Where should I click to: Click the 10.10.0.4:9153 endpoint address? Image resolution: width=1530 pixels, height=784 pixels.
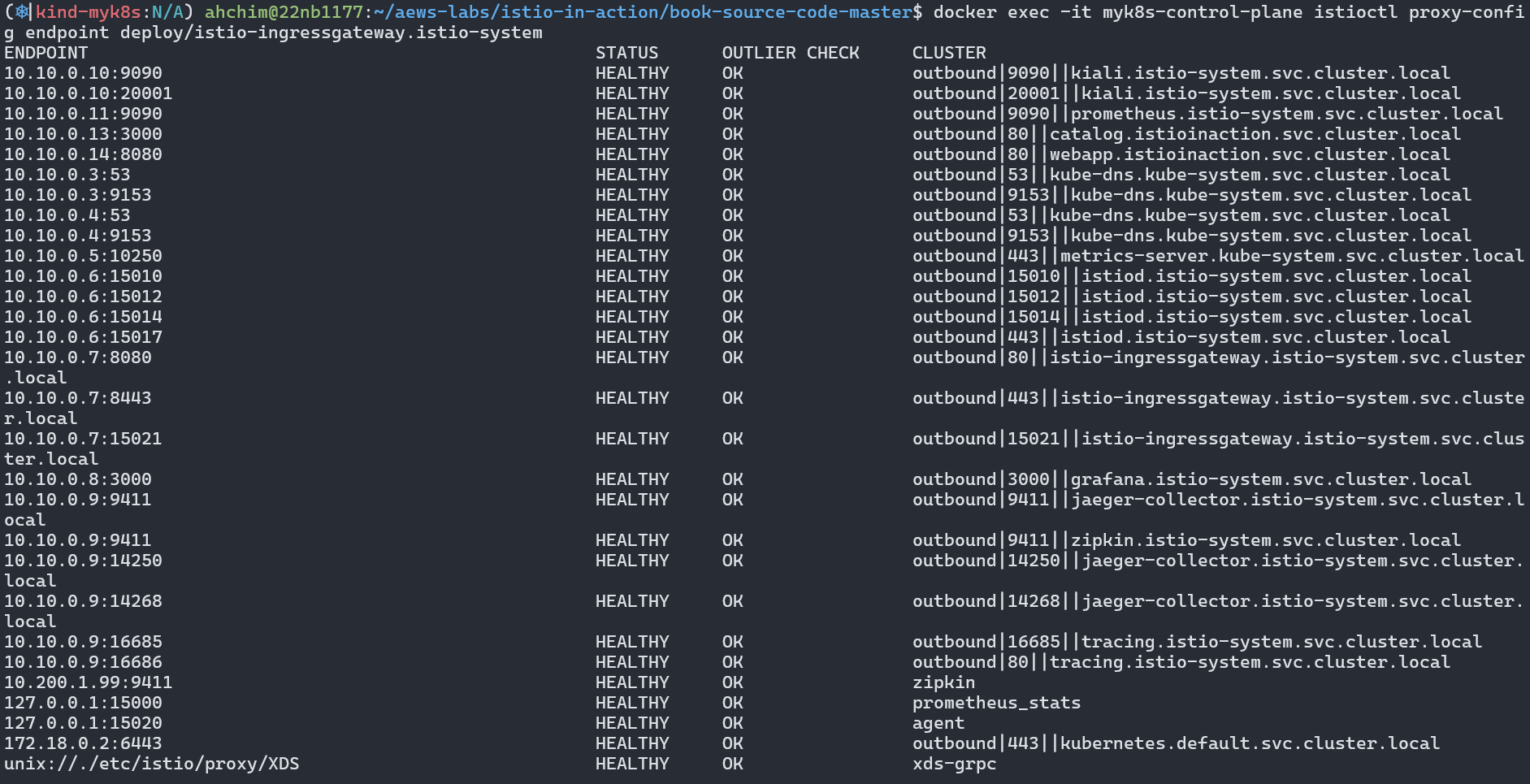coord(78,236)
